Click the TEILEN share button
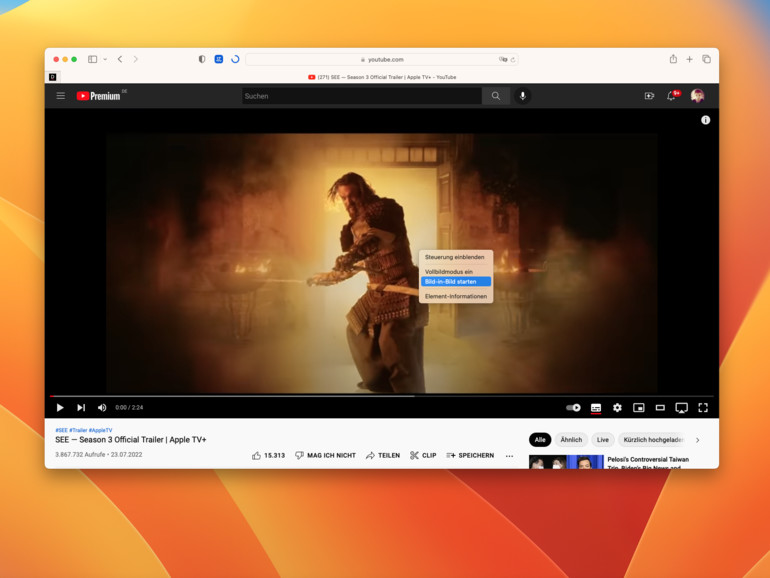Screen dimensions: 770x578 pos(382,455)
